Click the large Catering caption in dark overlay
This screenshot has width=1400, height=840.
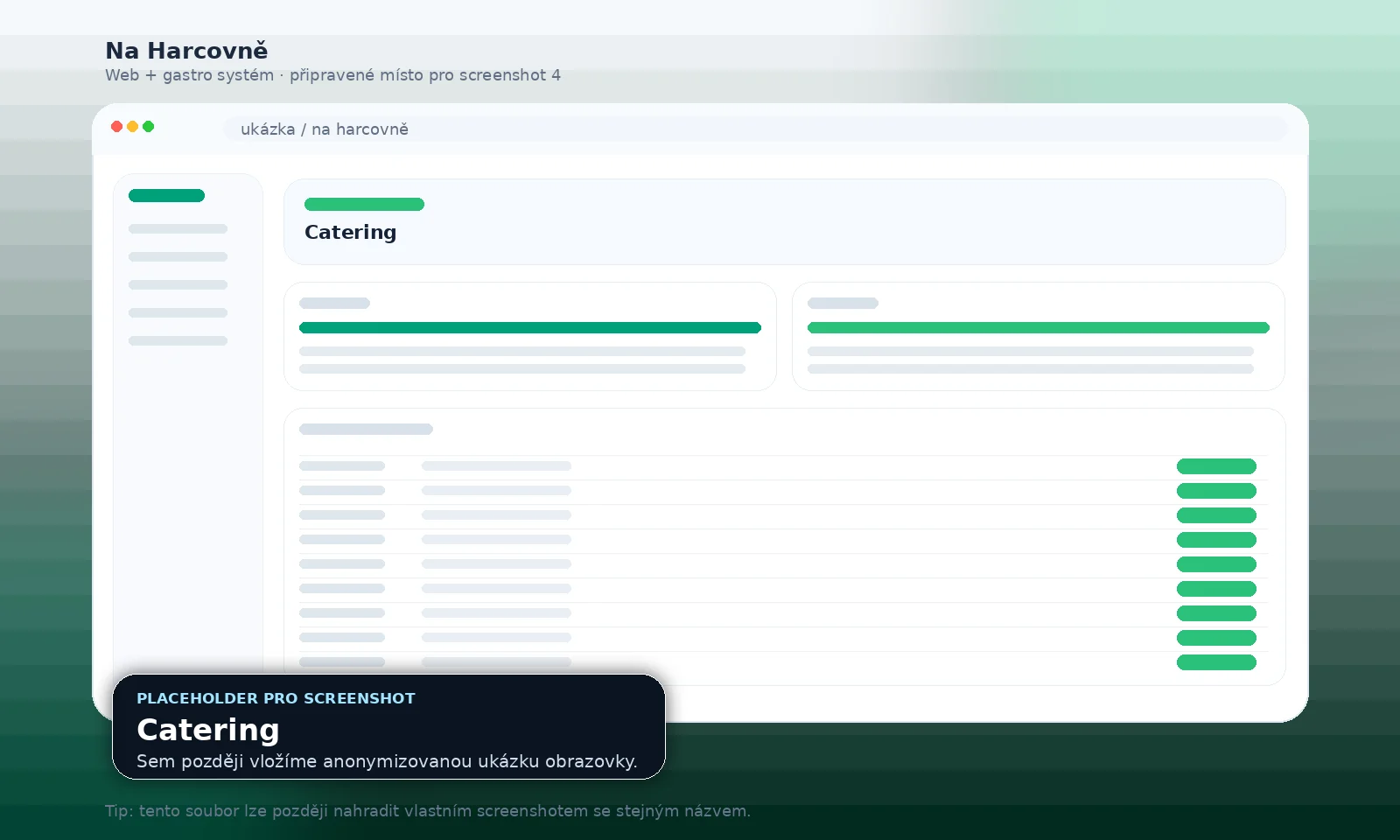click(x=208, y=730)
